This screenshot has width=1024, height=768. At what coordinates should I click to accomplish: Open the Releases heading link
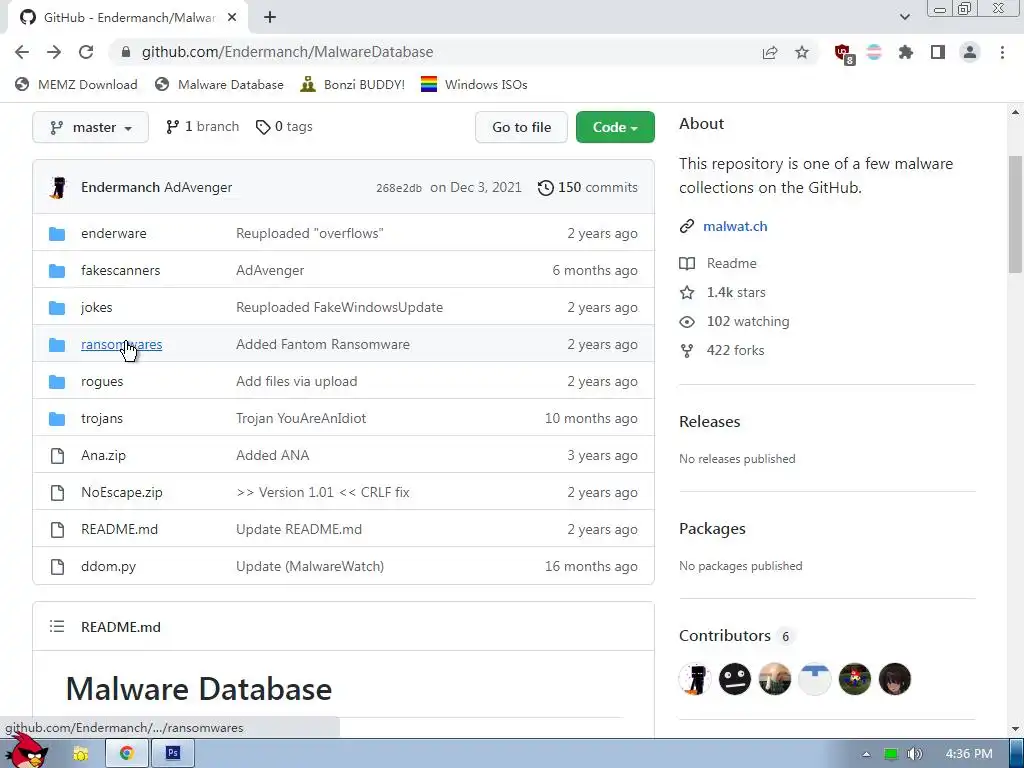tap(710, 422)
